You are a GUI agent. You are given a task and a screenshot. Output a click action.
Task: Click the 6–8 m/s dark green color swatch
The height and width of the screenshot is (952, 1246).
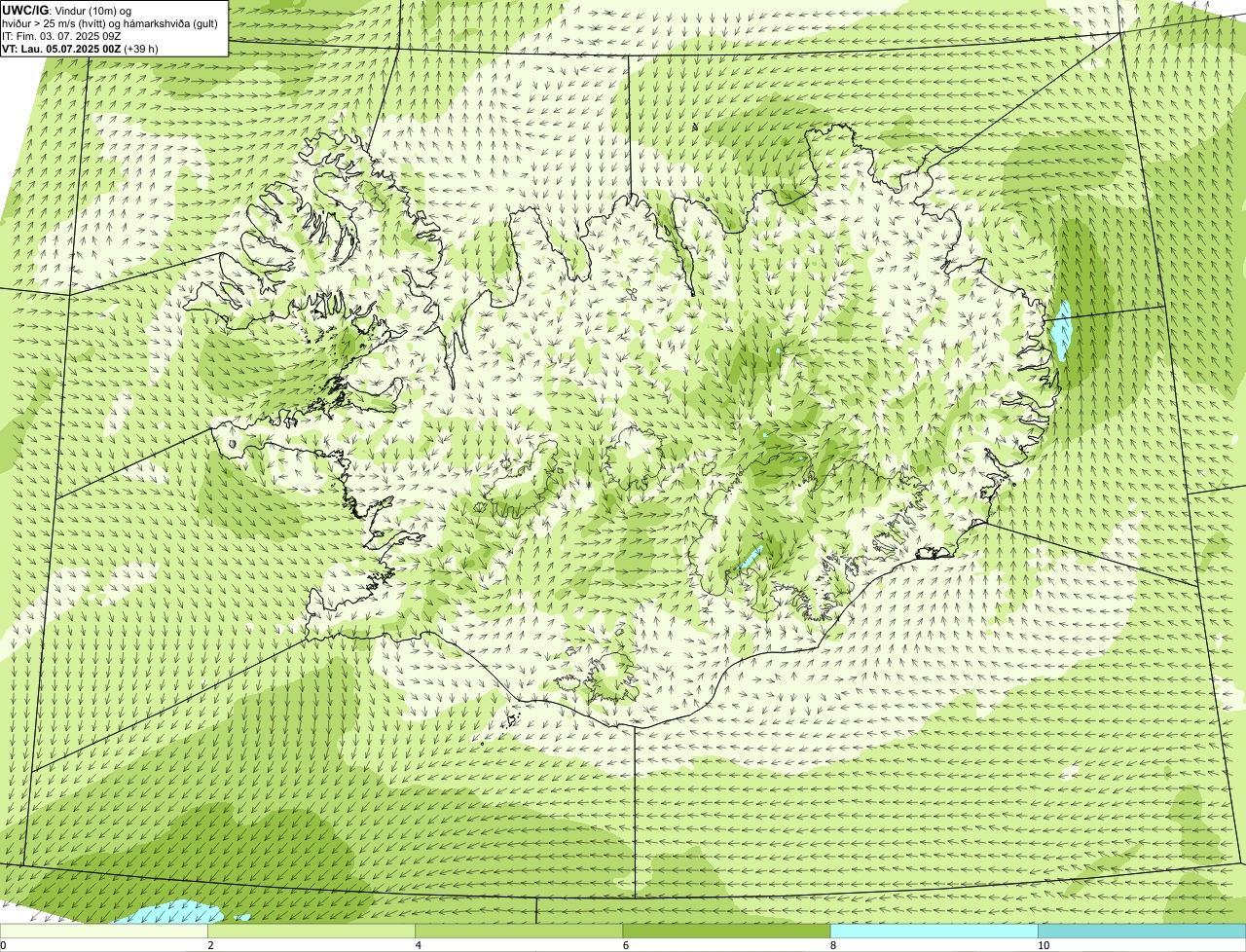(725, 931)
